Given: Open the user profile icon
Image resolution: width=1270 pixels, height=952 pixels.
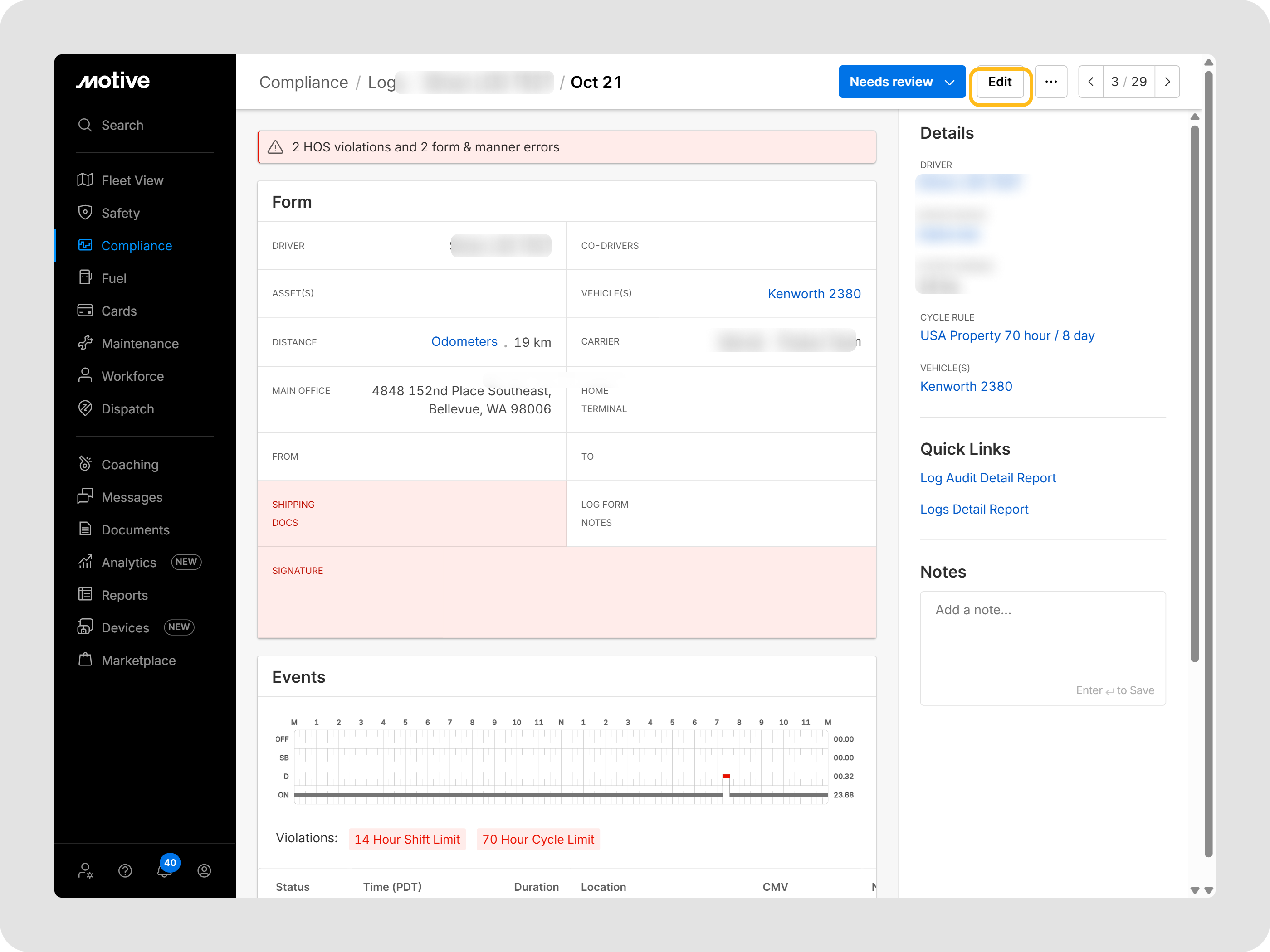Looking at the screenshot, I should 204,870.
